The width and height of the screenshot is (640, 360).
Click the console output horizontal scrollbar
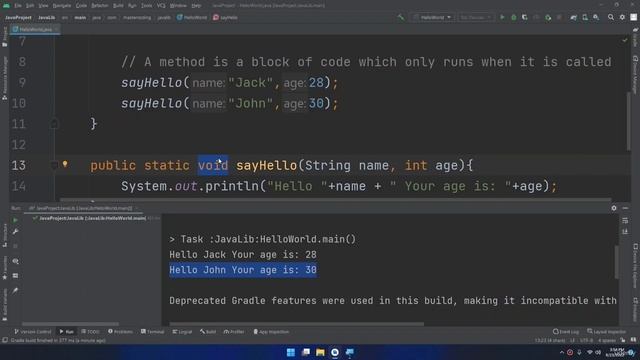click(x=297, y=324)
